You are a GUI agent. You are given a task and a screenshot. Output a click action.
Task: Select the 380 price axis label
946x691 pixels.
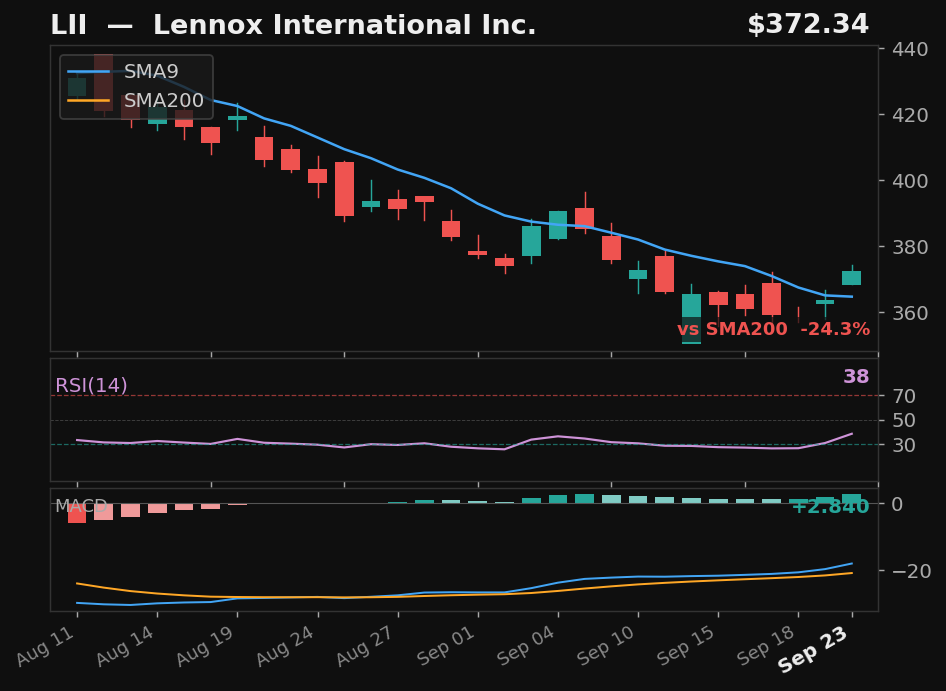pyautogui.click(x=910, y=247)
